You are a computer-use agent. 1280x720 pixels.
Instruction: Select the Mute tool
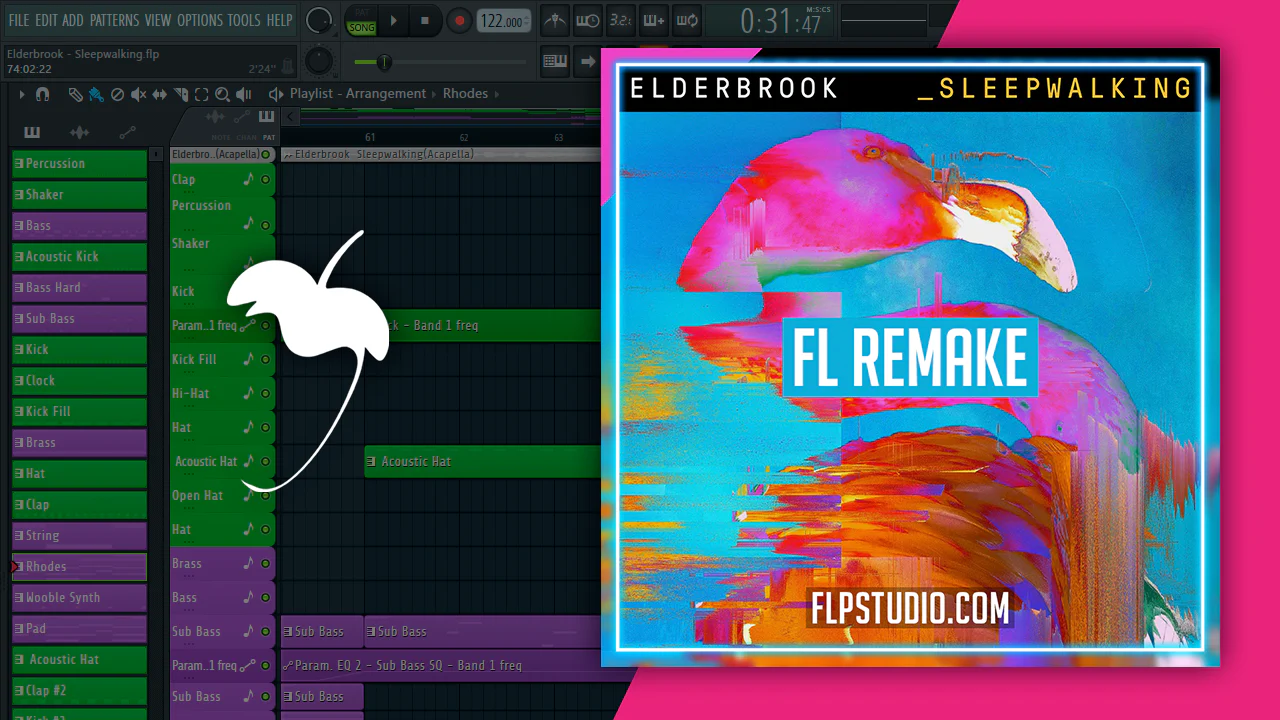point(138,94)
